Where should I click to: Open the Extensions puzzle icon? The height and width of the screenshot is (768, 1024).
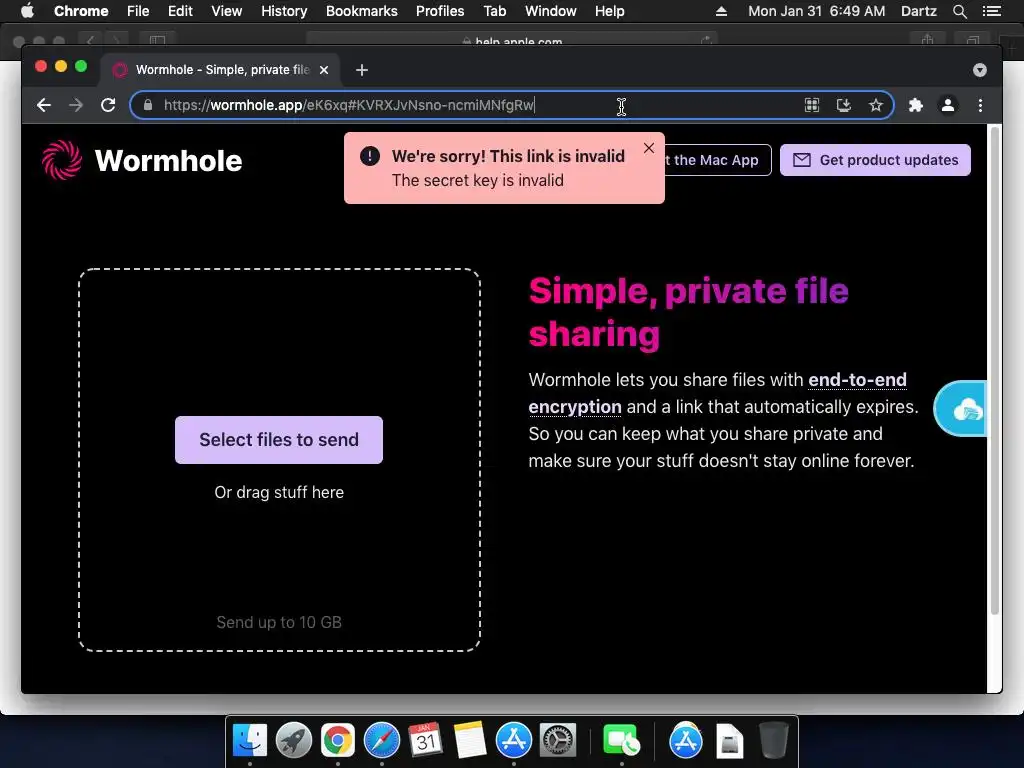916,105
